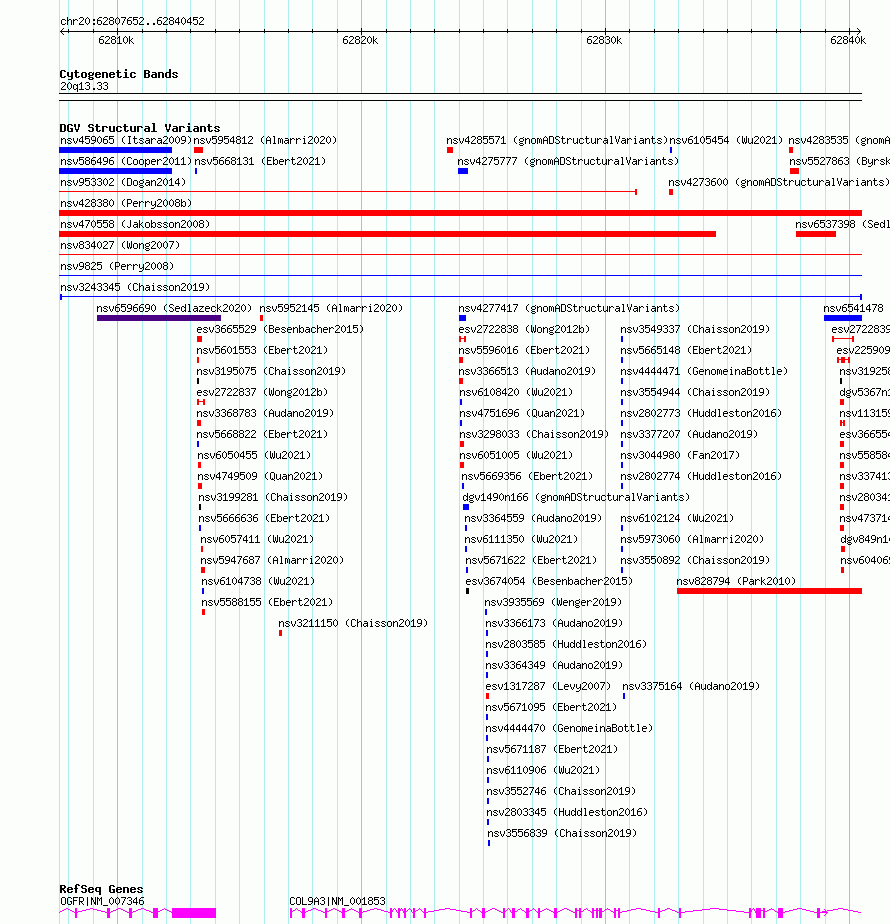Open nsv5952145 (Almarri2020) label
The image size is (890, 924).
point(331,308)
